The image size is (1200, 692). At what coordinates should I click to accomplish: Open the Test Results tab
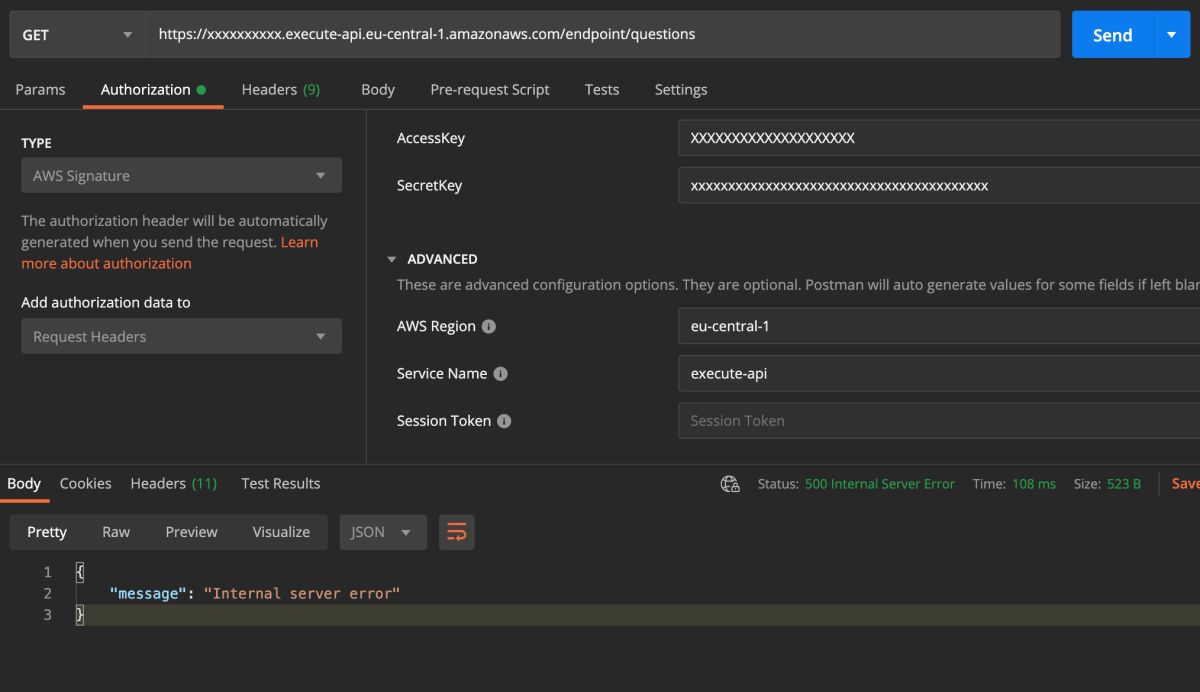click(x=281, y=484)
